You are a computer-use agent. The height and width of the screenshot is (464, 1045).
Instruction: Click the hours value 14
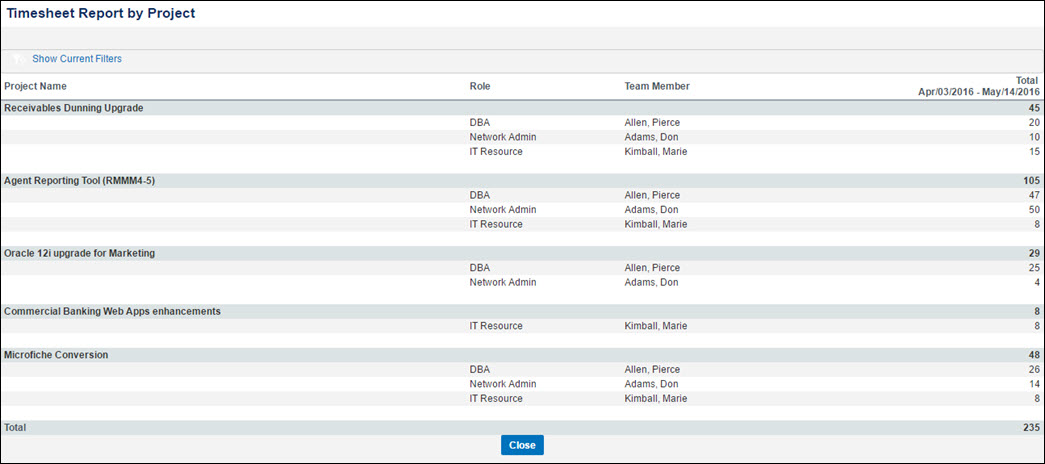point(1034,385)
